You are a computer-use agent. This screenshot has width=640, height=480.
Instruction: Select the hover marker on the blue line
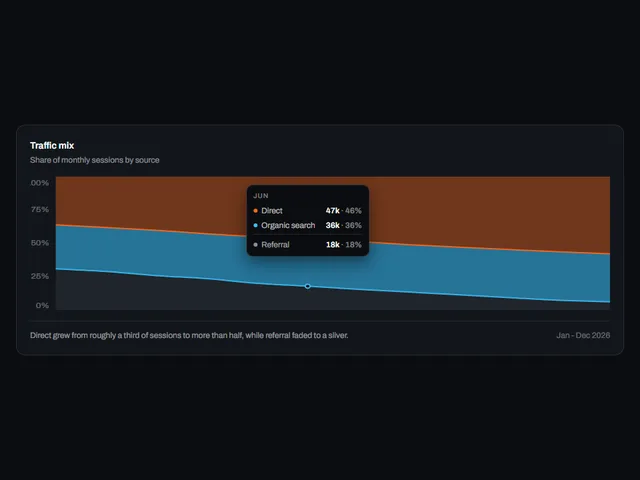(308, 286)
